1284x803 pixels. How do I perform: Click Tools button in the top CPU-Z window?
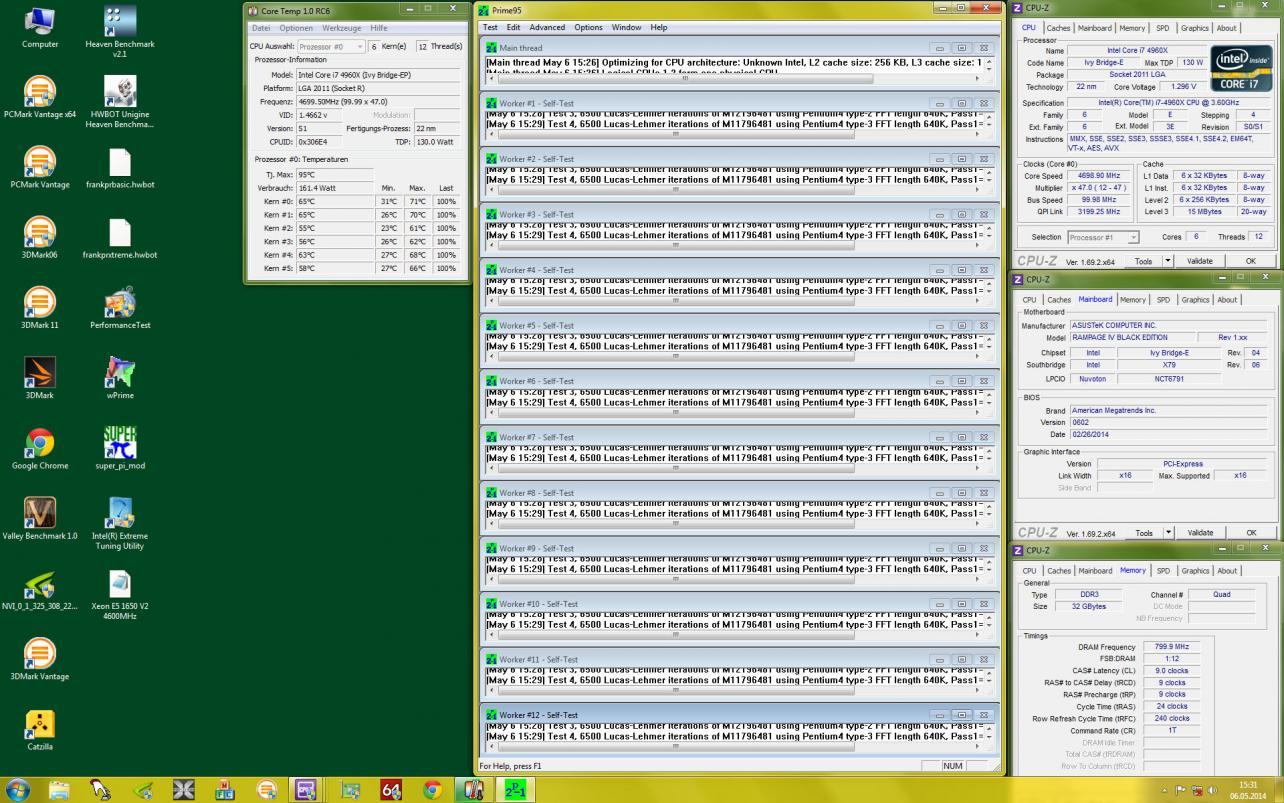[x=1143, y=261]
